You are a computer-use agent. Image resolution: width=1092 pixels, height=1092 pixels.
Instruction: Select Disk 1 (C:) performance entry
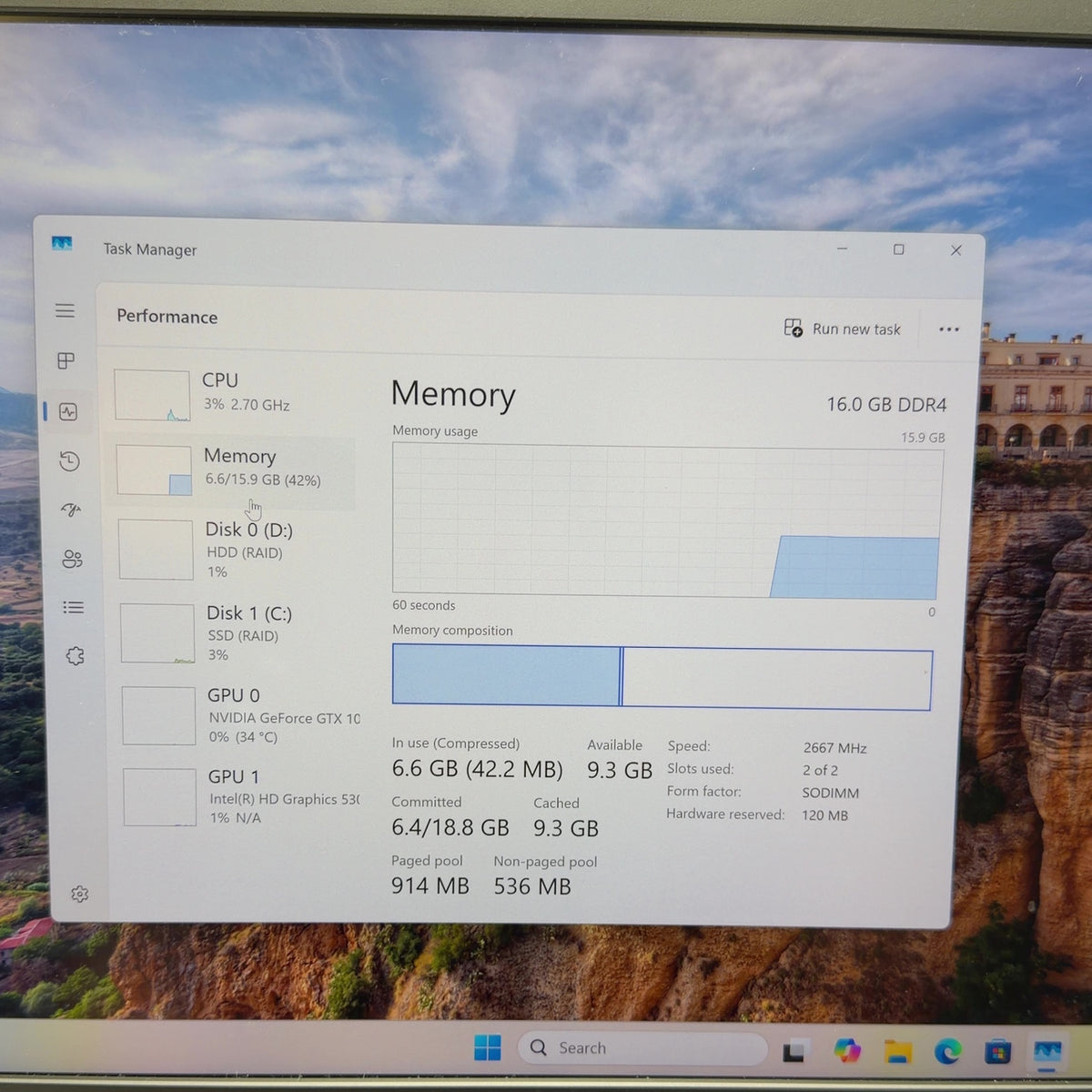(x=238, y=632)
